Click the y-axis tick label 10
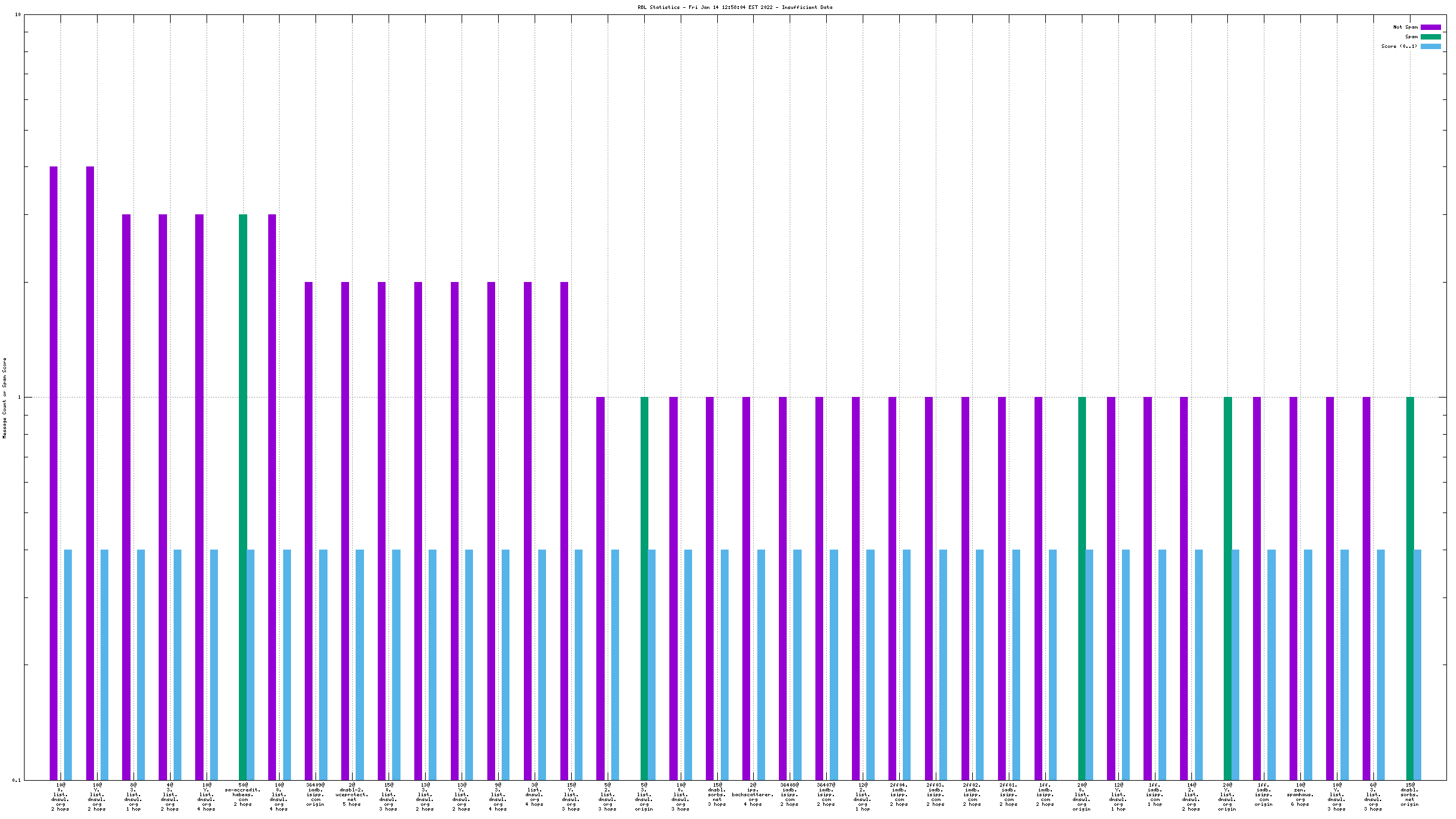Screen dimensions: 1456x819 pyautogui.click(x=17, y=14)
